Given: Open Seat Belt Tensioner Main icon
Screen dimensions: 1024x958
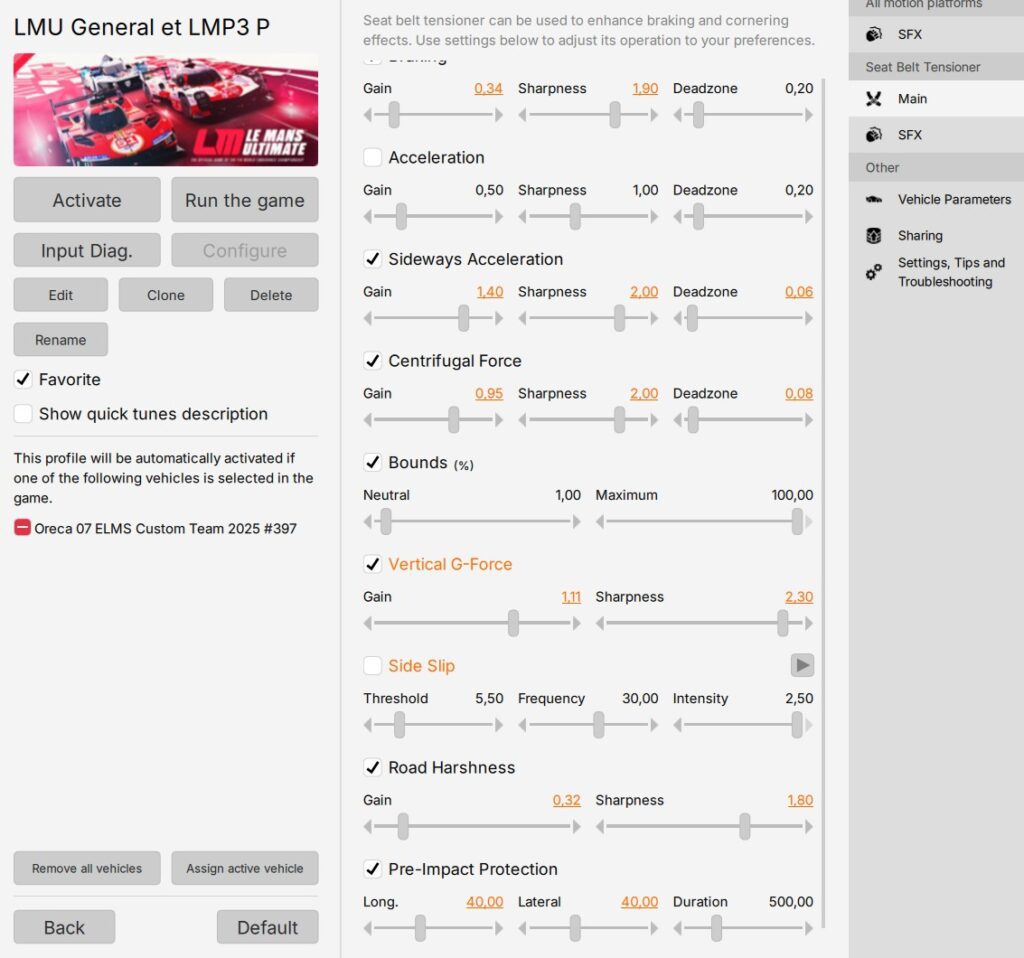Looking at the screenshot, I should point(874,99).
